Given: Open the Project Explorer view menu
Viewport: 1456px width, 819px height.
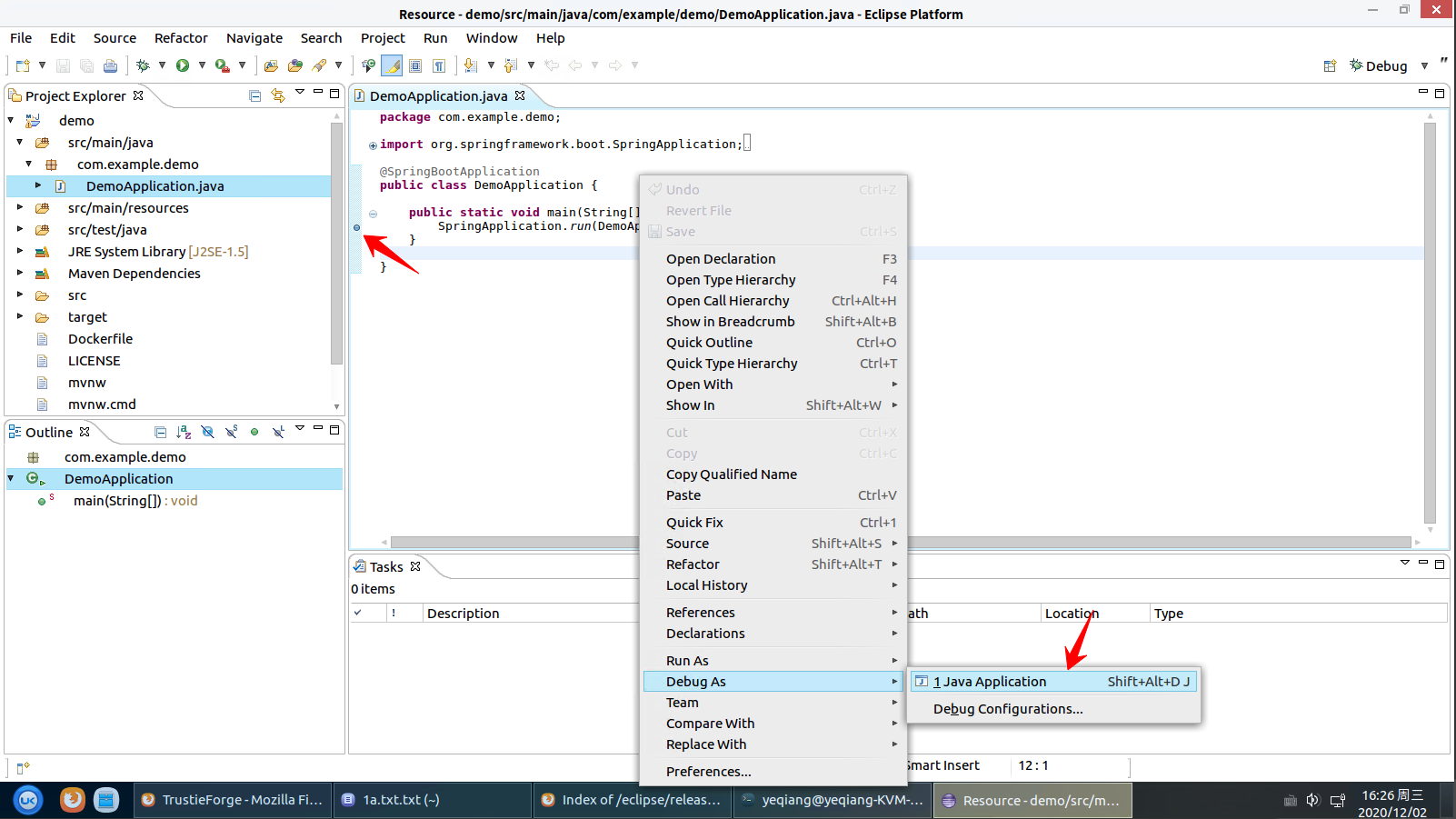Looking at the screenshot, I should click(300, 93).
